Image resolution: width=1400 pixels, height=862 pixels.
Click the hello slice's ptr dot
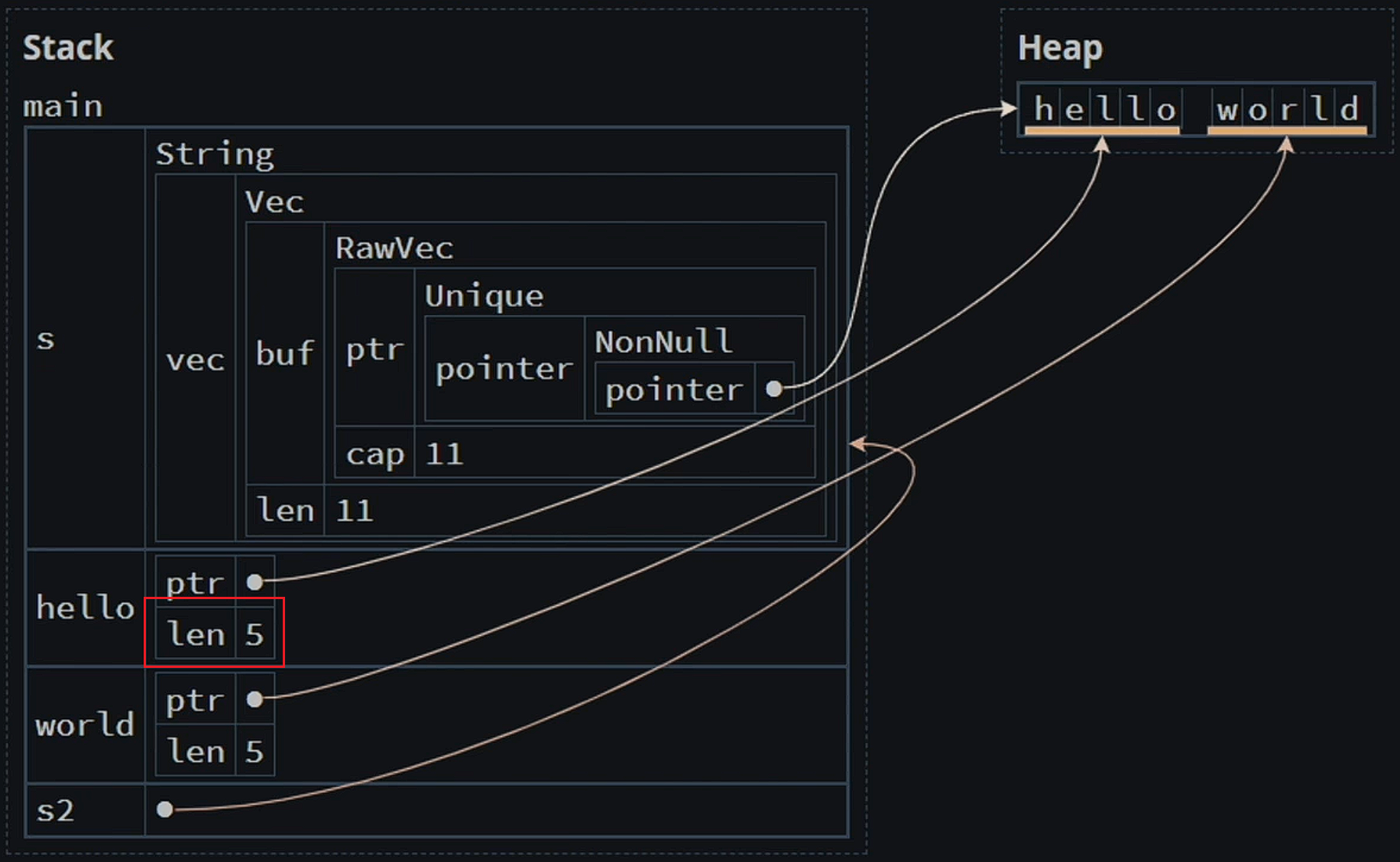(254, 582)
